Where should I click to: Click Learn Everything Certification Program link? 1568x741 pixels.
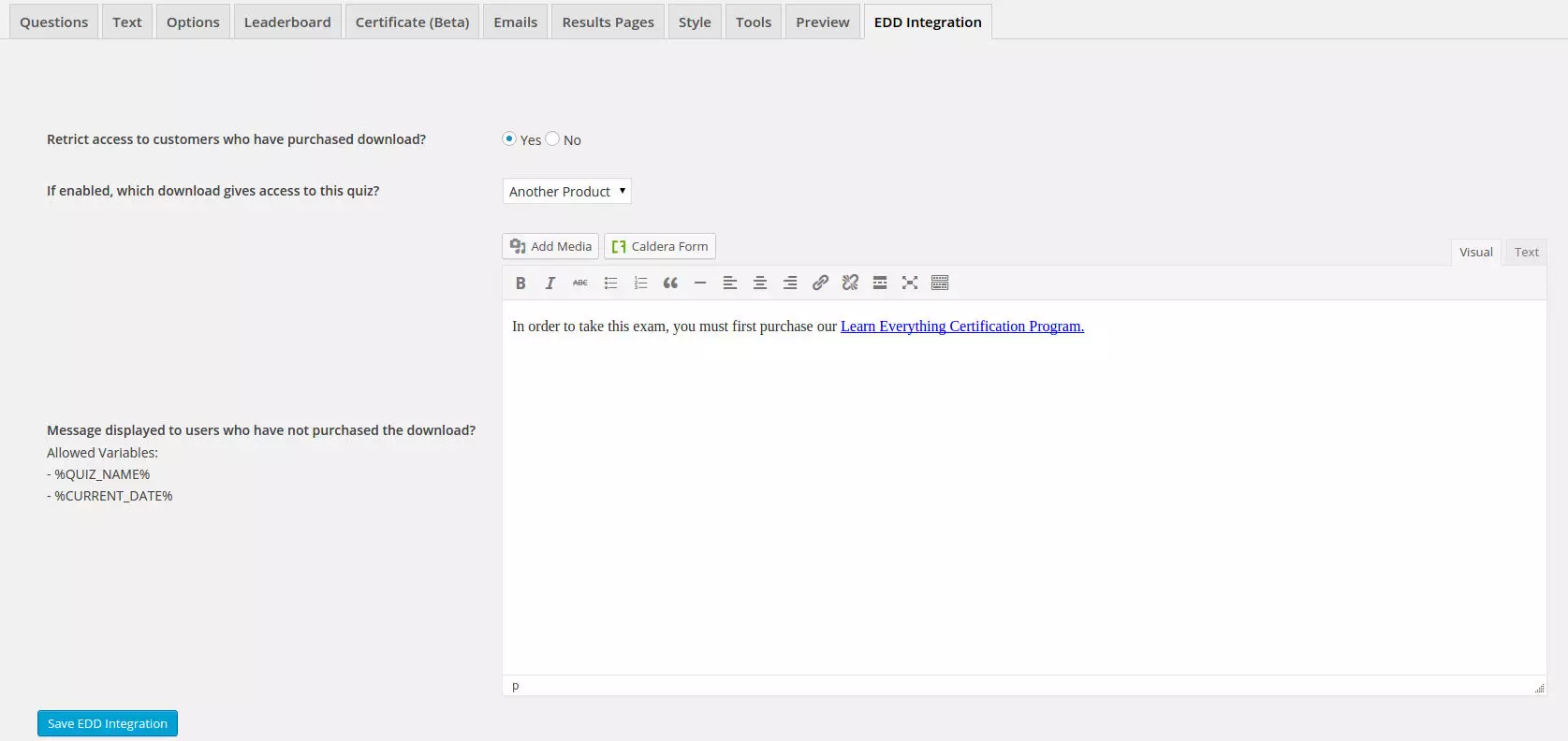[962, 326]
